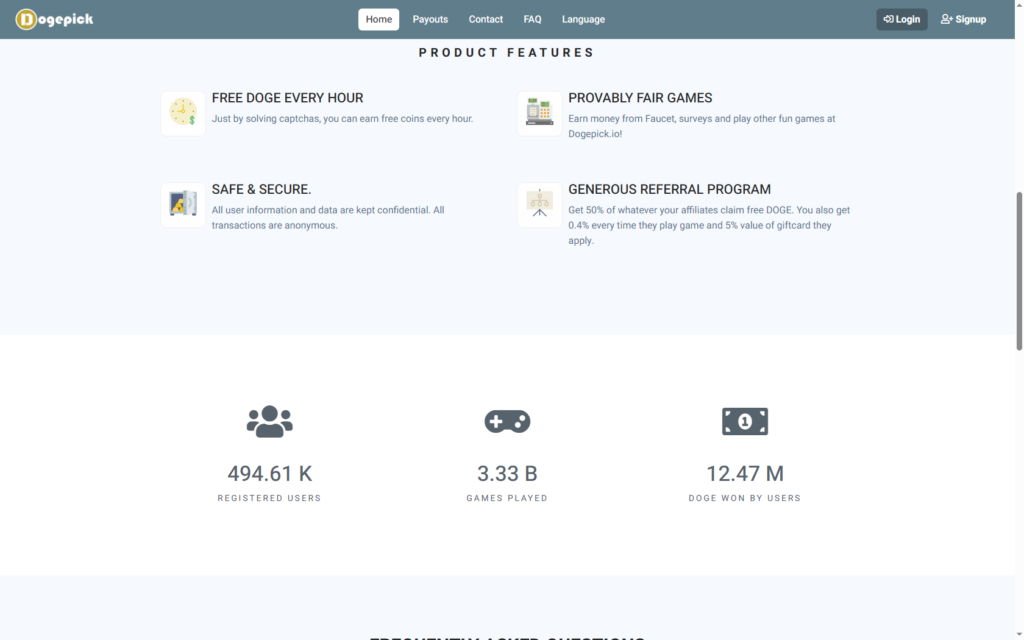
Task: Click the 494.61 K registered users figure
Action: point(270,473)
